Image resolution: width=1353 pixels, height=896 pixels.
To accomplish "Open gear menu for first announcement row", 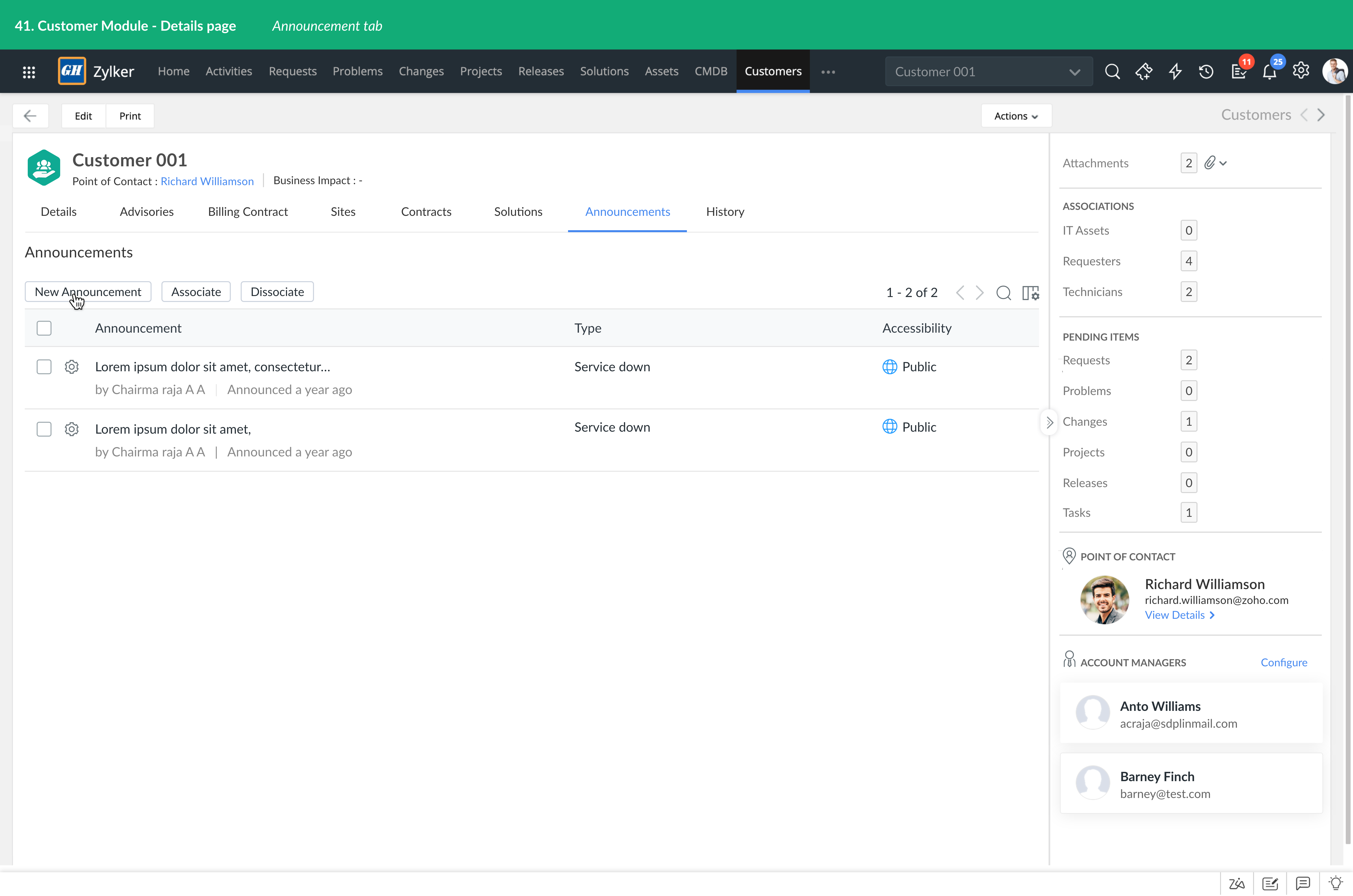I will click(x=72, y=367).
